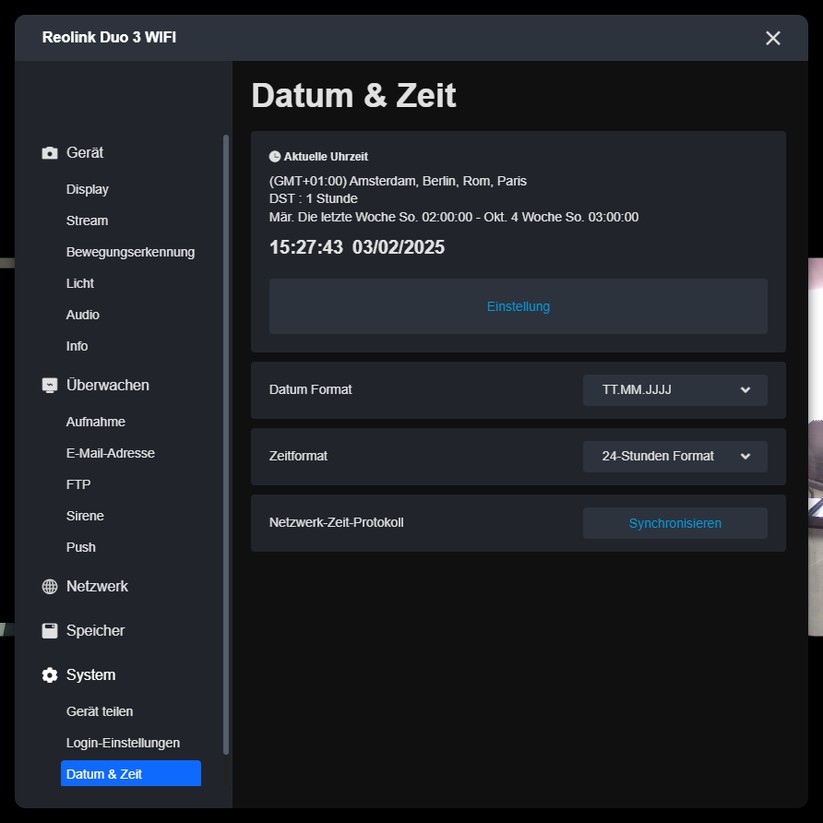Click the System gear icon
Viewport: 823px width, 823px height.
click(49, 674)
